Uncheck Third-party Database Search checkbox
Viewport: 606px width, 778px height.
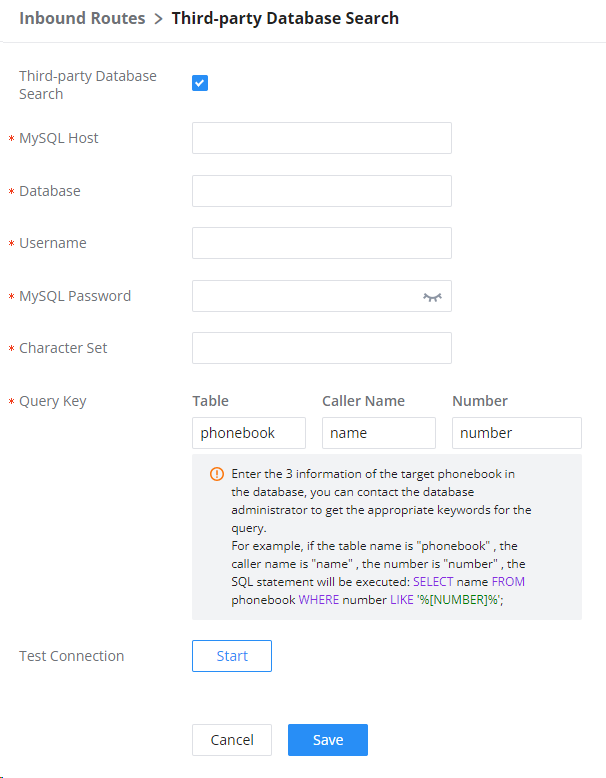click(200, 83)
